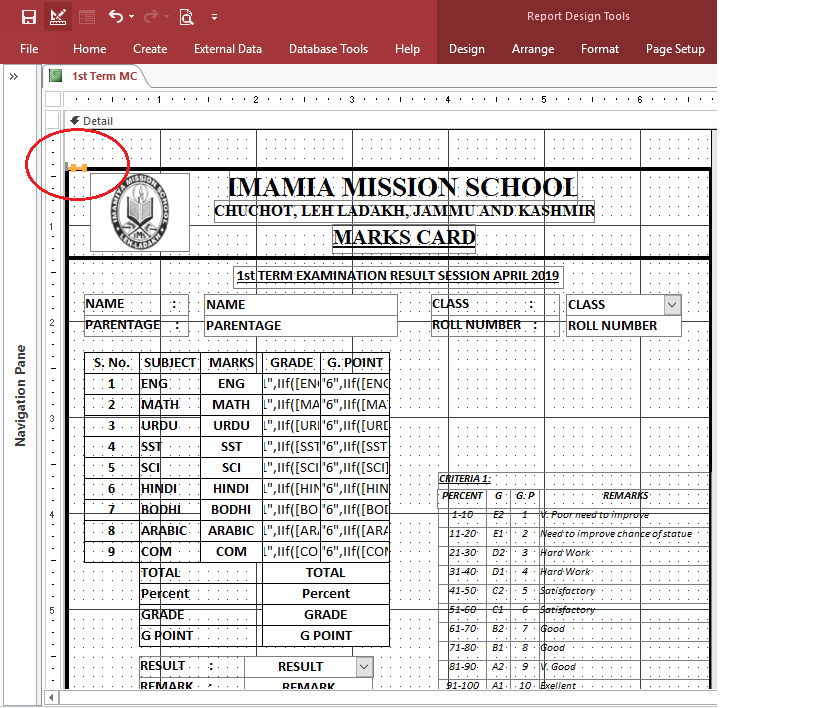Image resolution: width=819 pixels, height=708 pixels.
Task: Select the school logo image
Action: point(140,212)
